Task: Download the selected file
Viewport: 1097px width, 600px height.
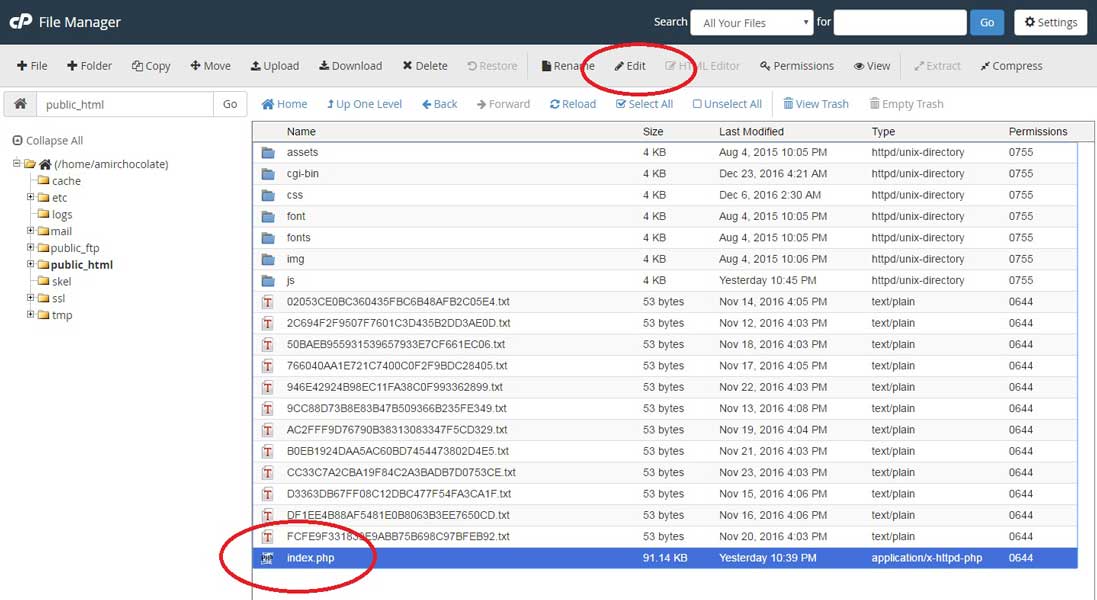Action: click(x=351, y=66)
